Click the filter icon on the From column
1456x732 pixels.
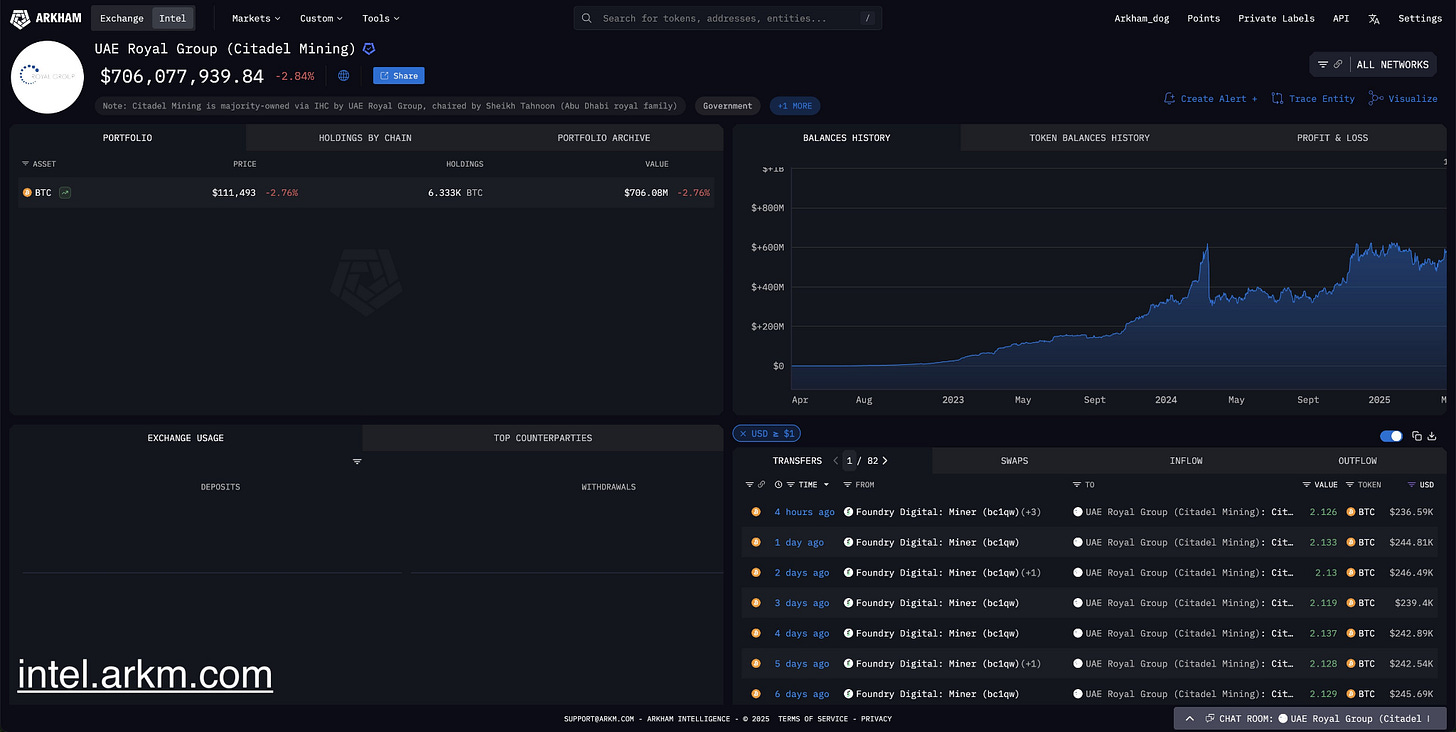point(848,484)
